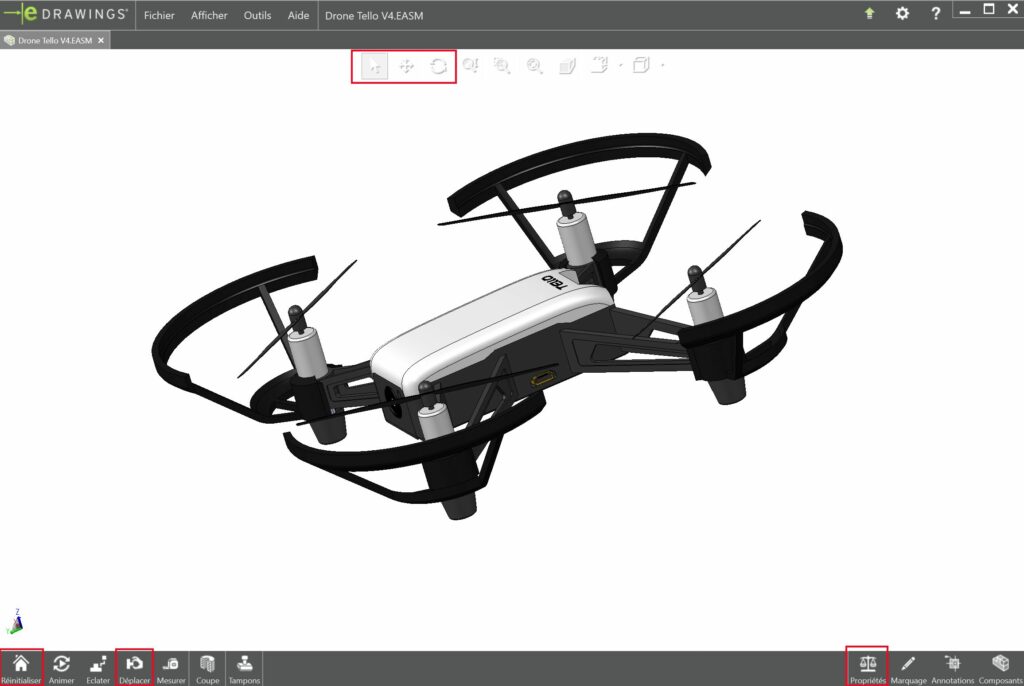This screenshot has height=686, width=1024.
Task: Select the Coupe section tool
Action: tap(208, 668)
